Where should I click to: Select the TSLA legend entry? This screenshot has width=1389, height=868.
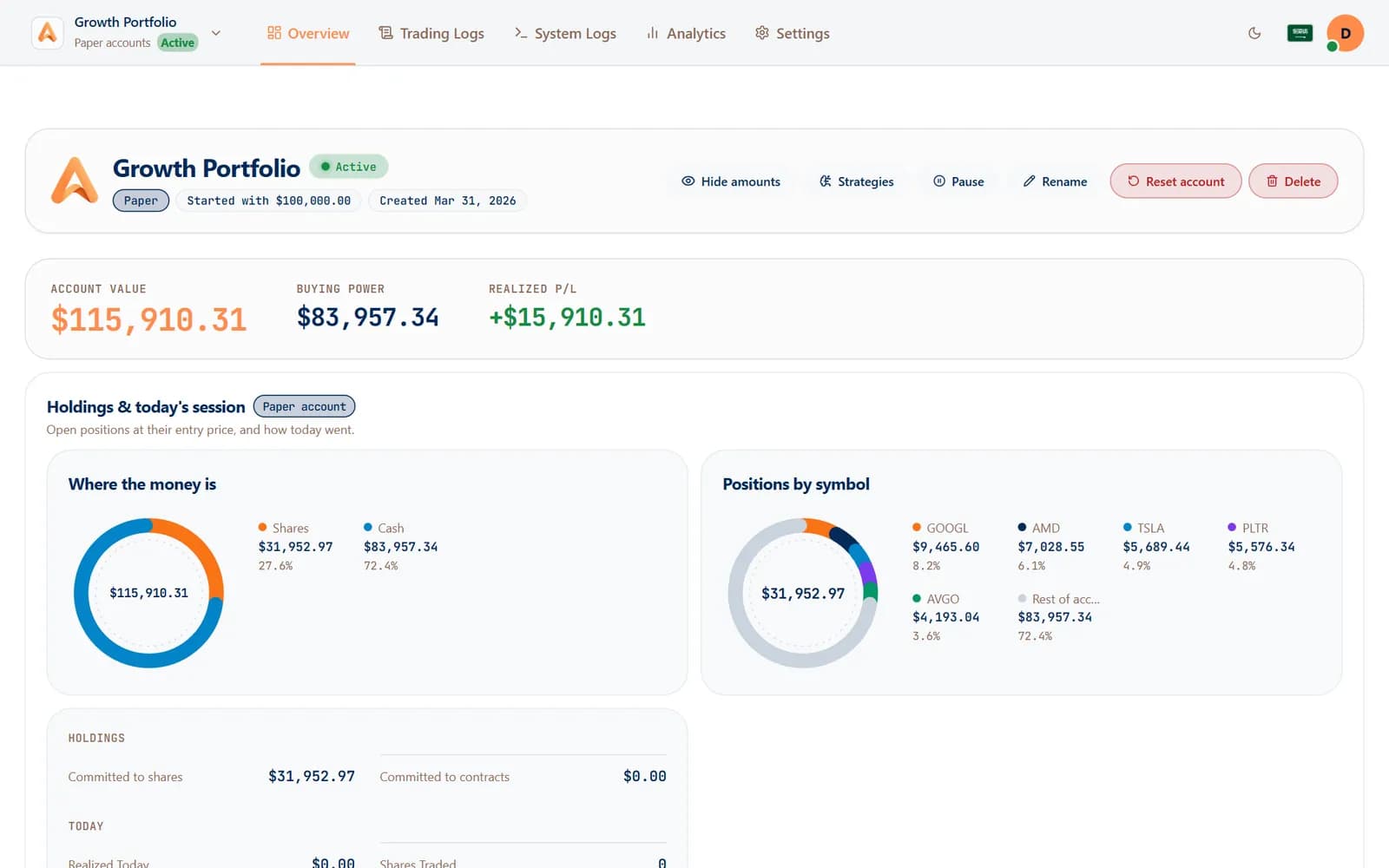pos(1156,546)
